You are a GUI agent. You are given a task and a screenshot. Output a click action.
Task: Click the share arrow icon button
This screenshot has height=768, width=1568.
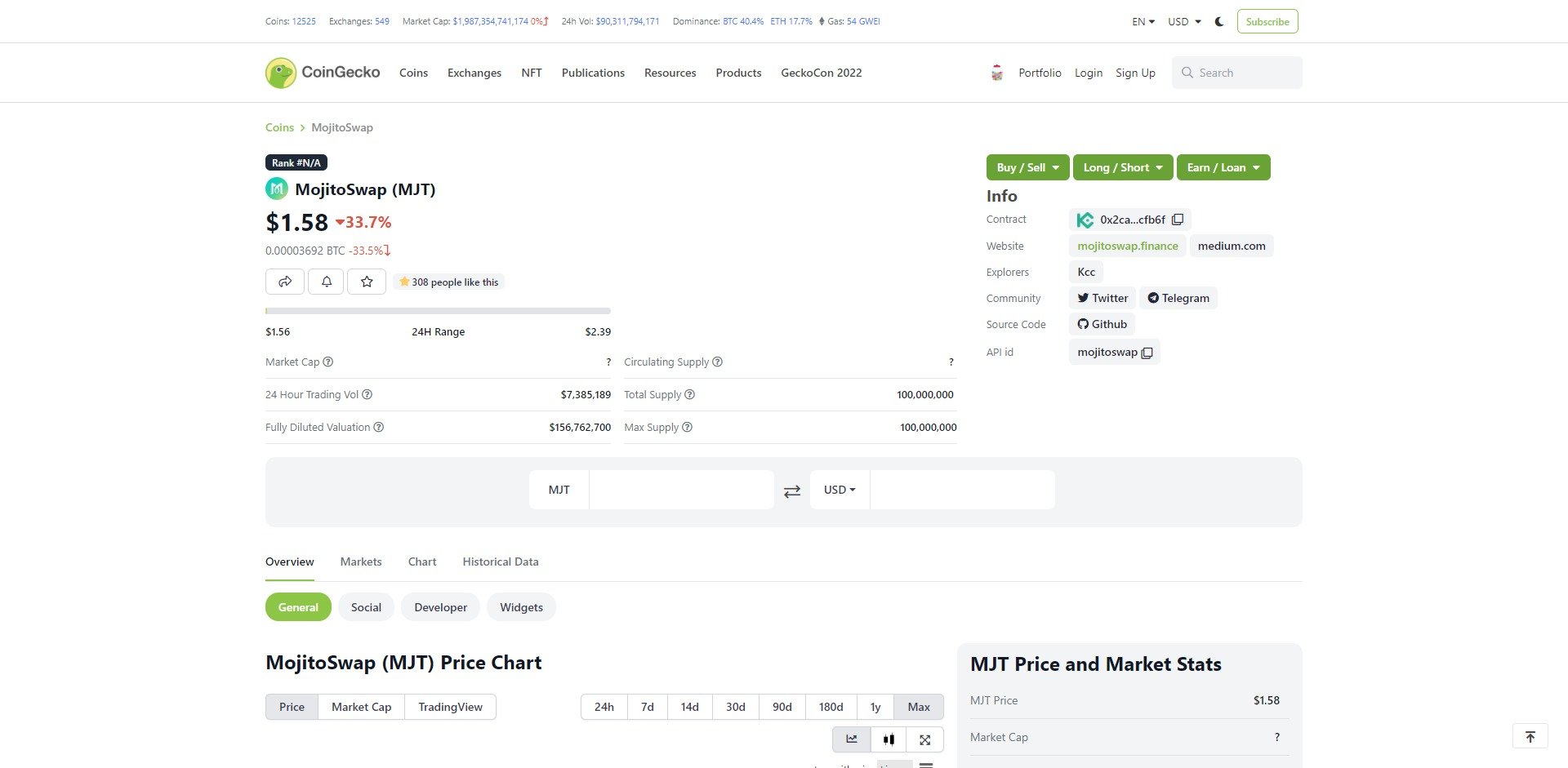coord(284,282)
